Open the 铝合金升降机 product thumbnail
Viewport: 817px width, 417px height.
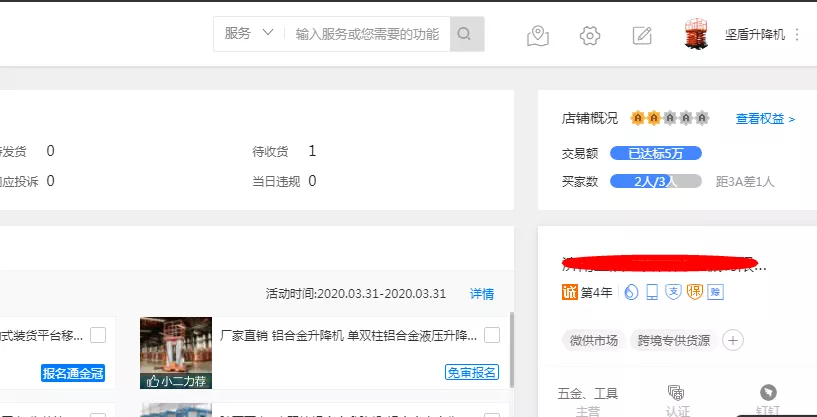point(176,353)
